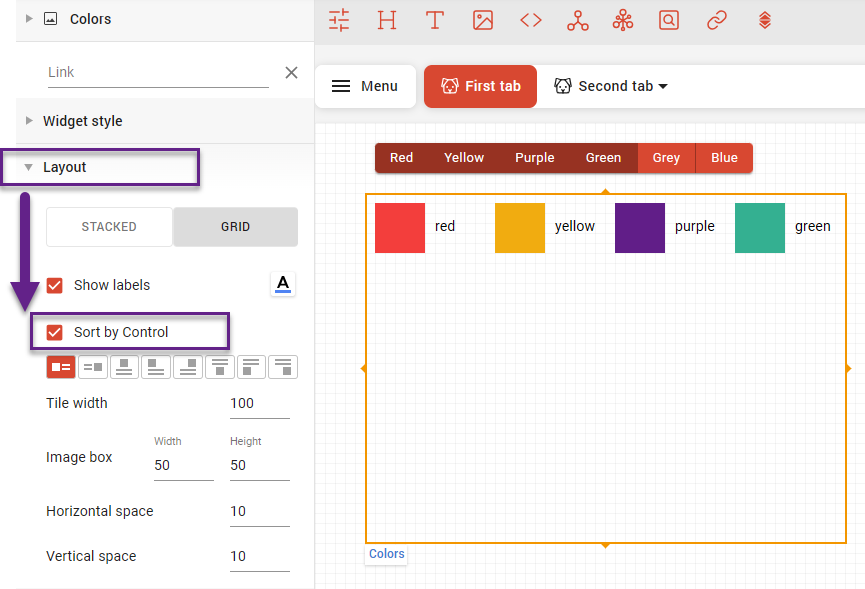Uncheck the Show labels checkbox
Screen dimensions: 865x589
coord(55,285)
